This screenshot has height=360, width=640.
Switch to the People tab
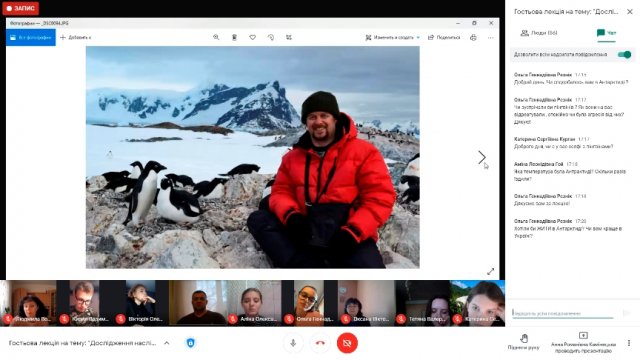pos(539,33)
